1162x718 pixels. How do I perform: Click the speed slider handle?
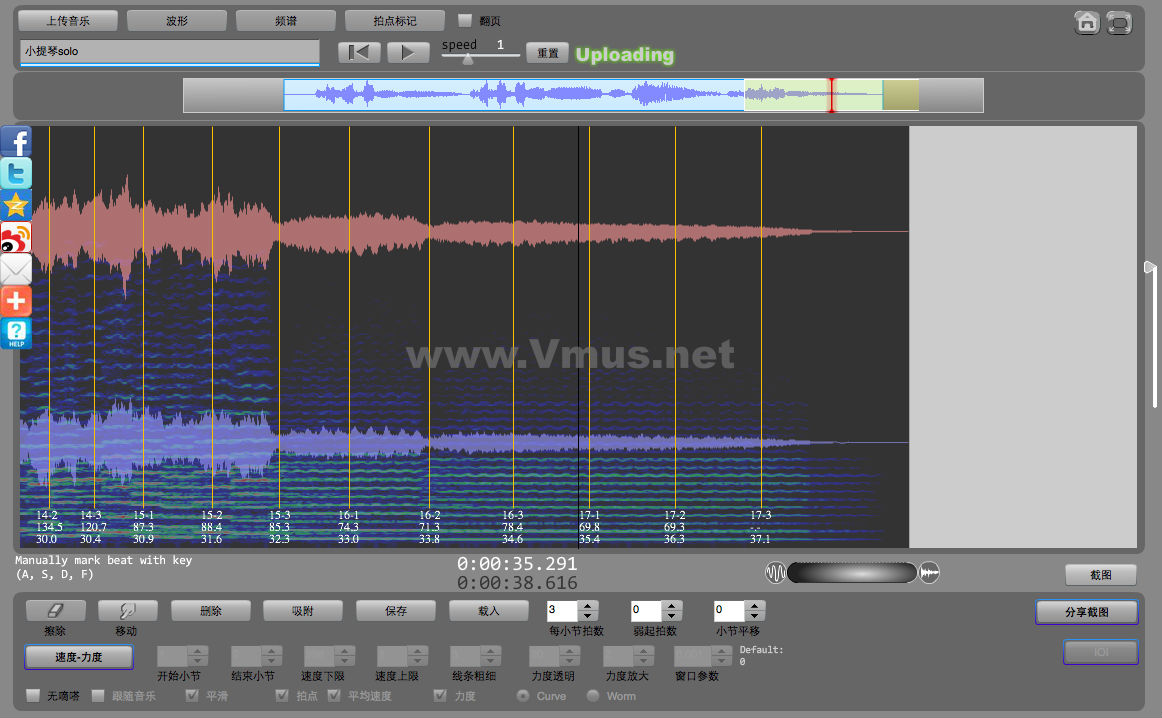coord(467,58)
